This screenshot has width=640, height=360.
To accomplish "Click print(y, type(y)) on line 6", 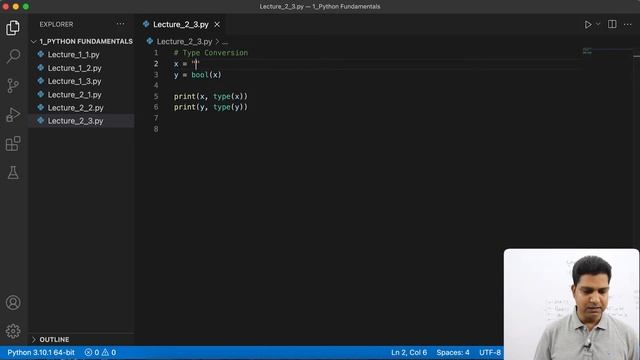I will click(211, 107).
